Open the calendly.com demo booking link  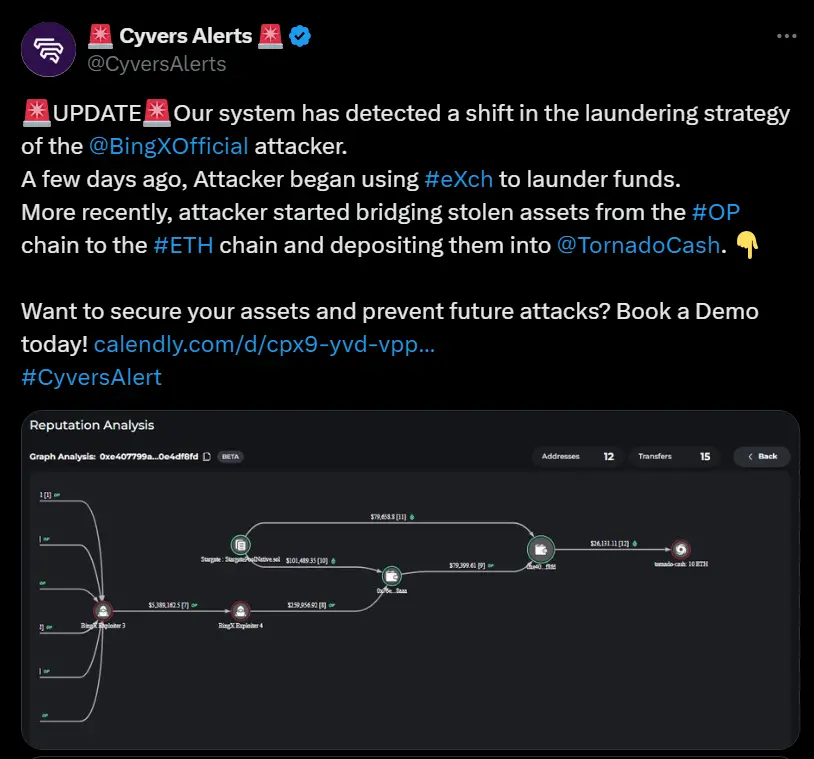263,343
